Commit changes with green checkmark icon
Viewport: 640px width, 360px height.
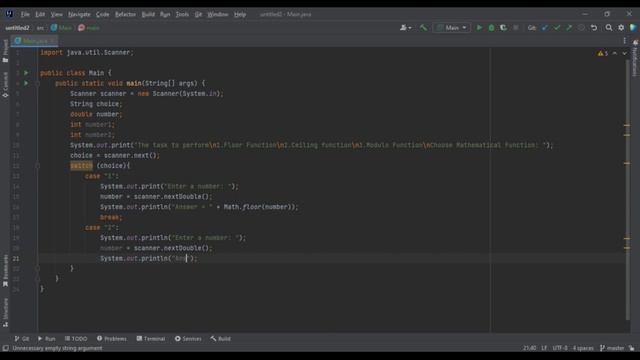[x=557, y=28]
